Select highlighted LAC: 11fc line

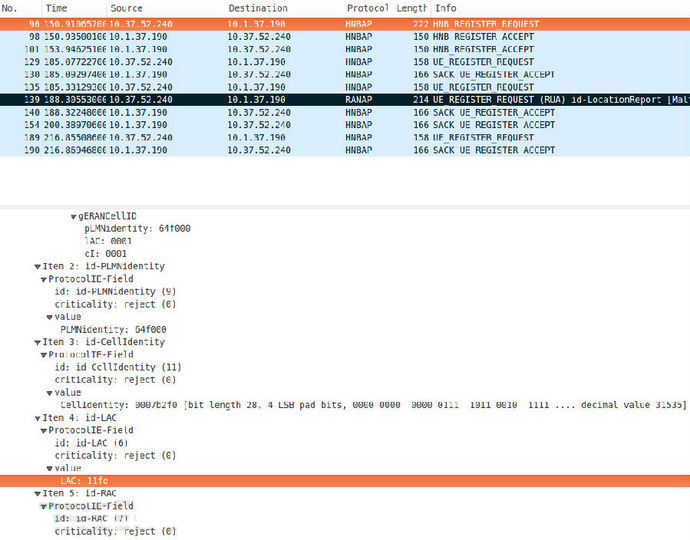(345, 481)
